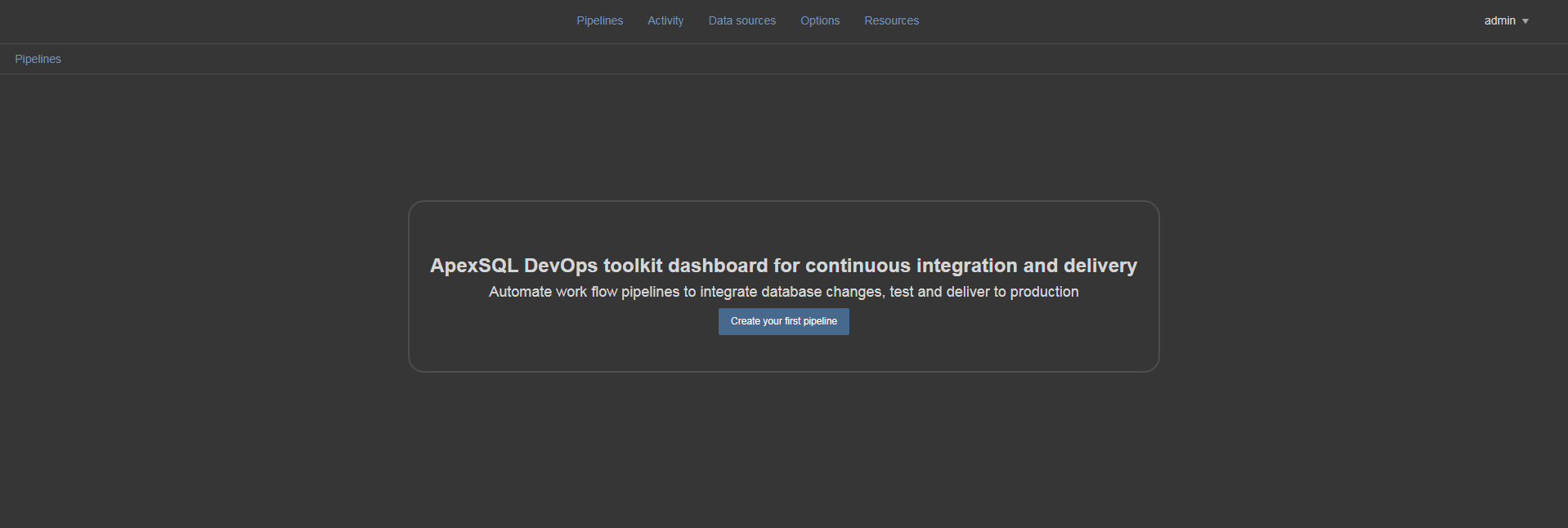The width and height of the screenshot is (1568, 528).
Task: Open the Pipelines navigation menu item
Action: pyautogui.click(x=599, y=20)
